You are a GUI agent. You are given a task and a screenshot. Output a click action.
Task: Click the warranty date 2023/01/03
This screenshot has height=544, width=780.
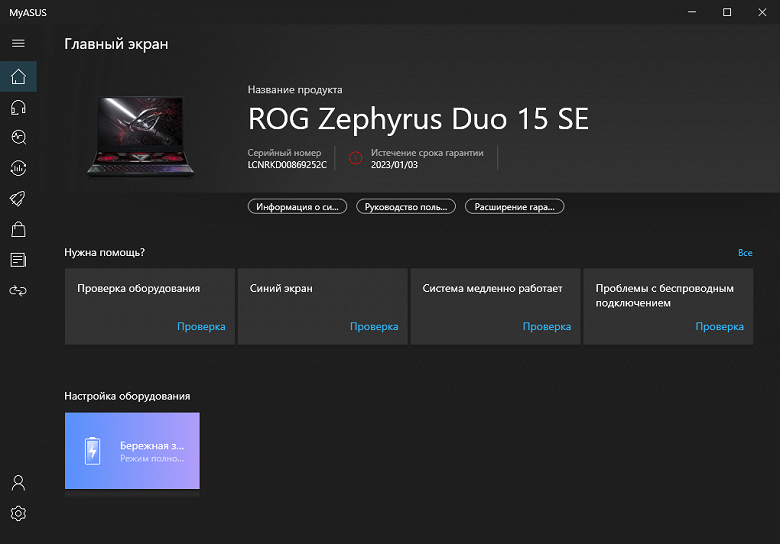[394, 165]
